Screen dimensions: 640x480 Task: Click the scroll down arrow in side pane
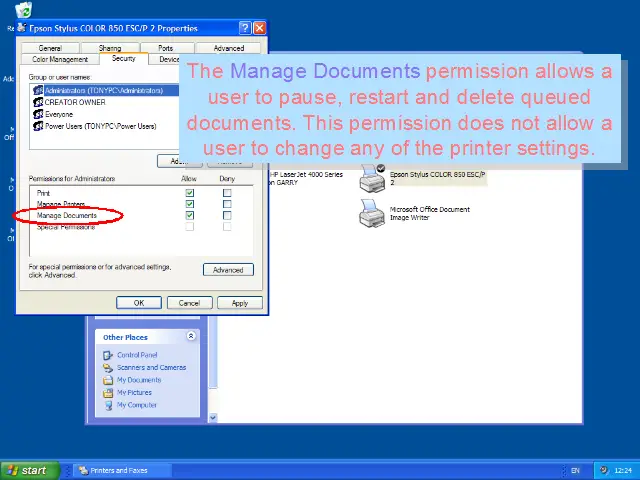213,418
